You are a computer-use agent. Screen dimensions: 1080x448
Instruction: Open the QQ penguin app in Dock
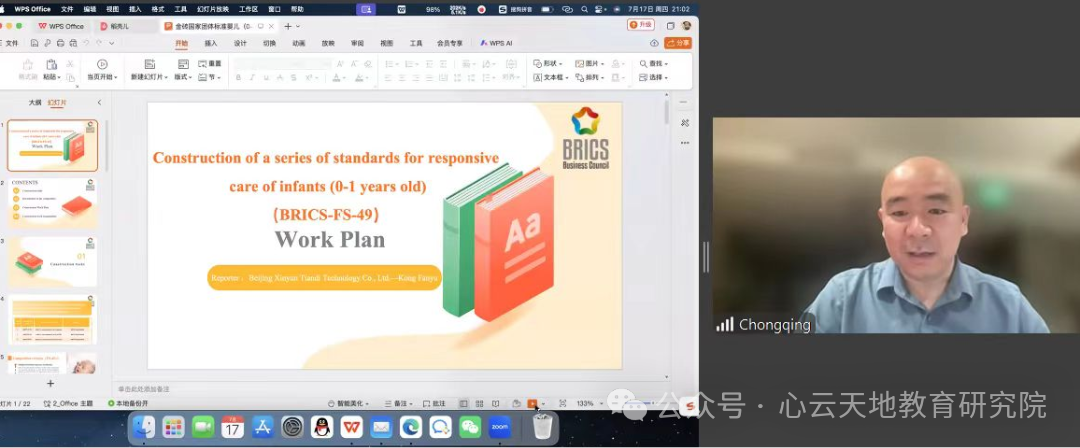point(322,427)
